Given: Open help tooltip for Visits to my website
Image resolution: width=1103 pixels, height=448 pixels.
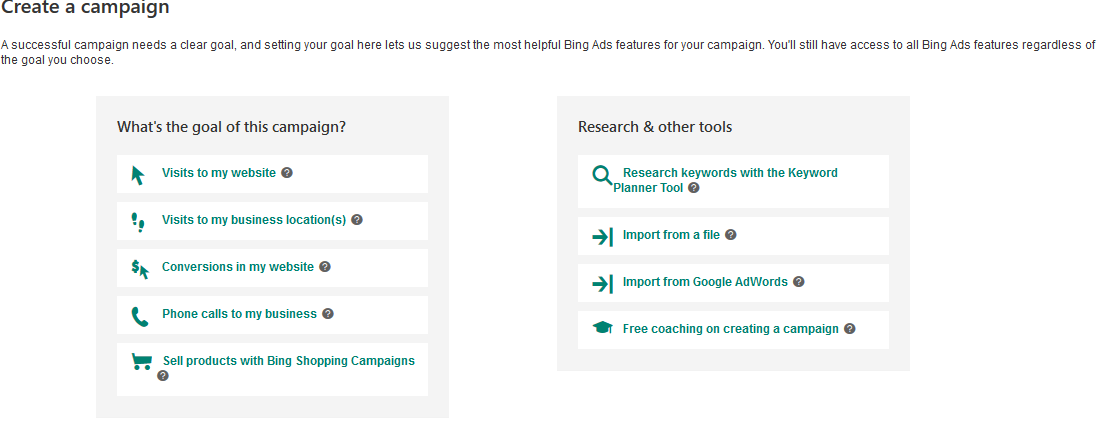Looking at the screenshot, I should (x=287, y=172).
